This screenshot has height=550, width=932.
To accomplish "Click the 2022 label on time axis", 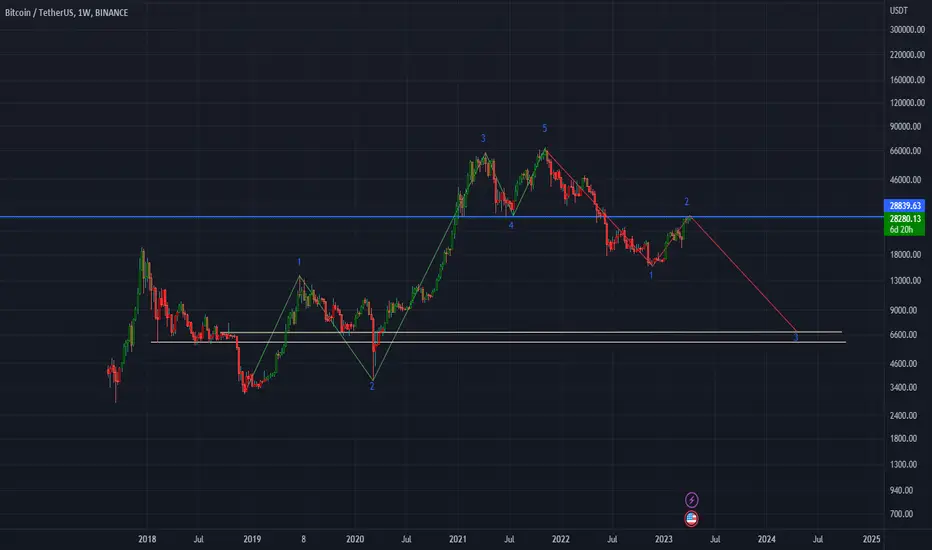I will click(x=561, y=539).
